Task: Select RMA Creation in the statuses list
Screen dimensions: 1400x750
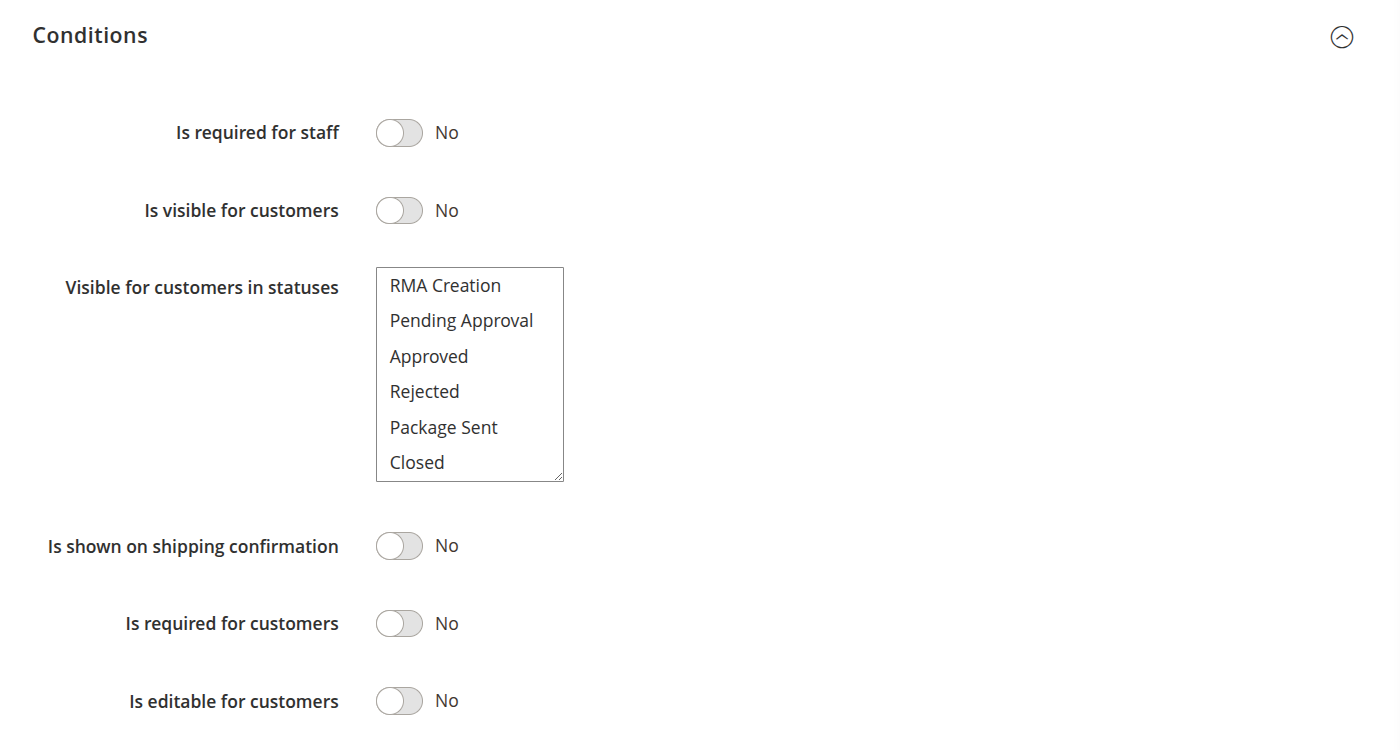Action: click(445, 286)
